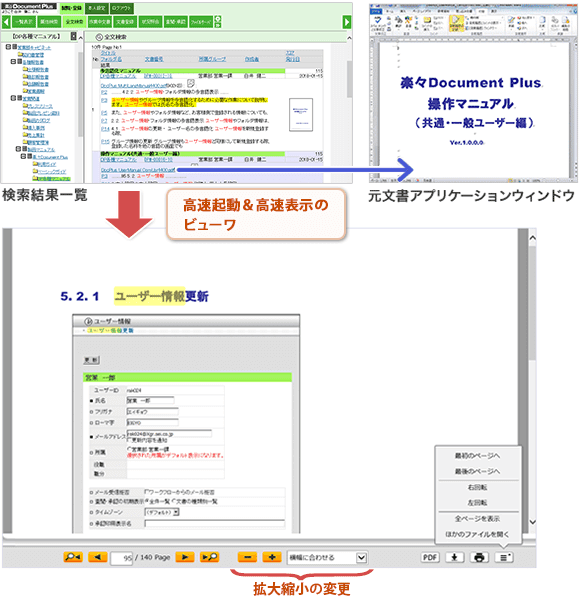
Task: Click the icon beside DP各種マニュアル panel title
Action: tap(74, 37)
